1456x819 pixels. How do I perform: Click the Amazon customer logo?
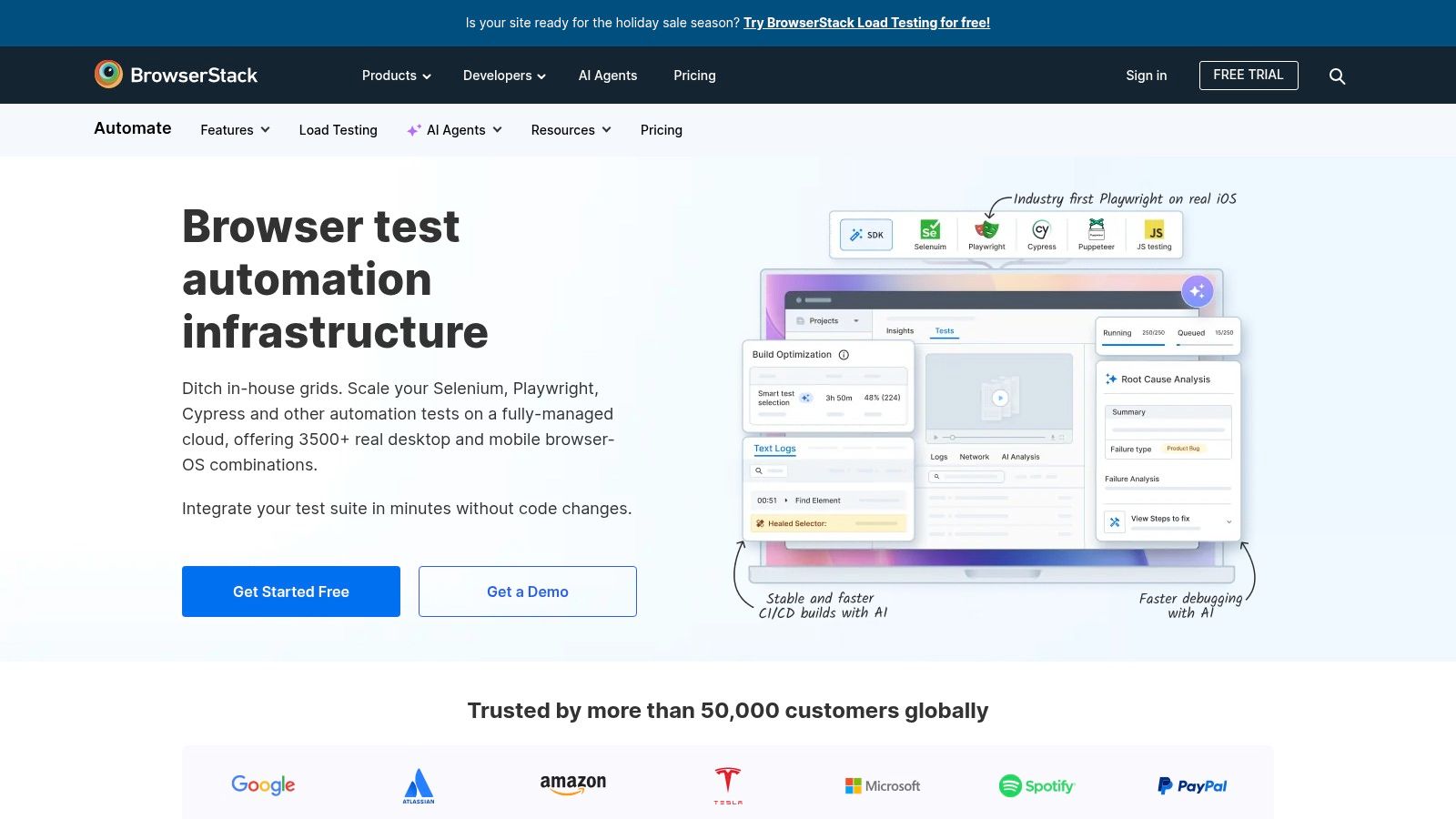click(x=573, y=784)
